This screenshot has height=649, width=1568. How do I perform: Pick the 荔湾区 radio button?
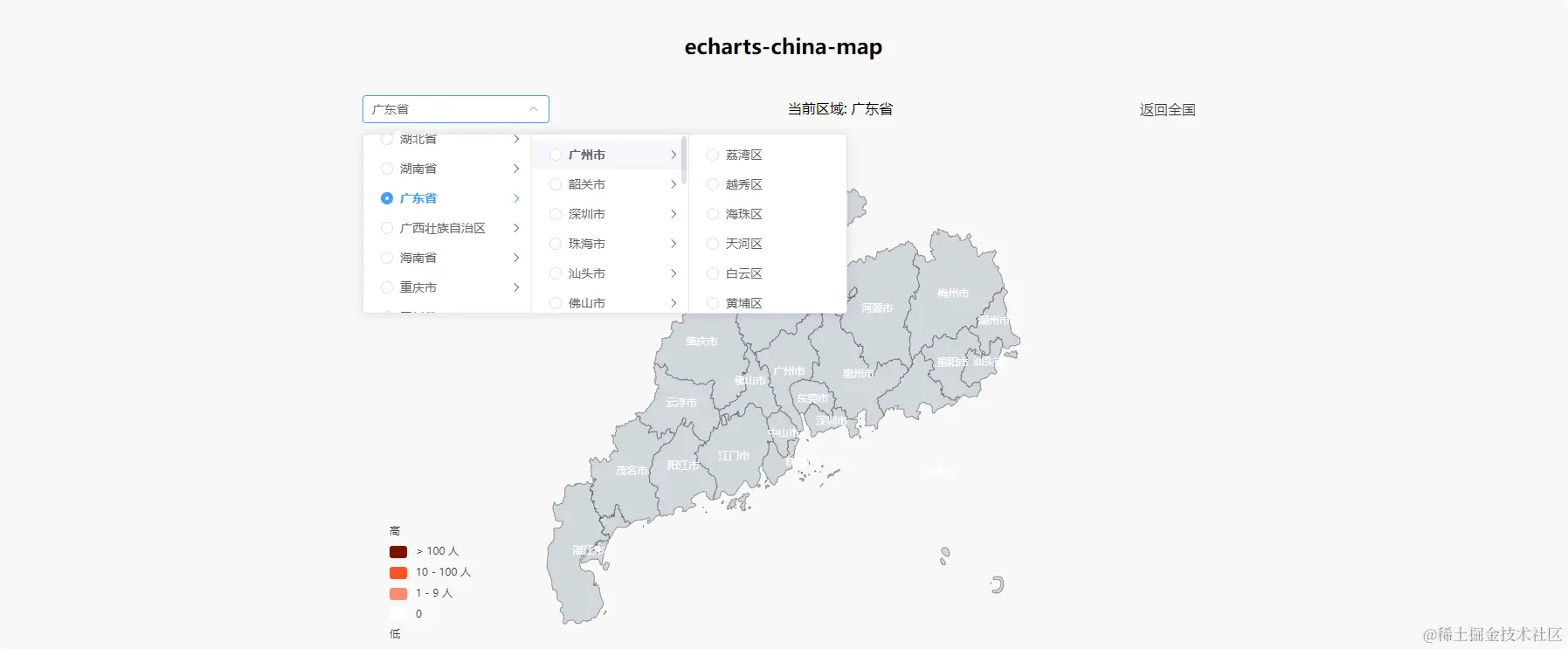[x=713, y=155]
